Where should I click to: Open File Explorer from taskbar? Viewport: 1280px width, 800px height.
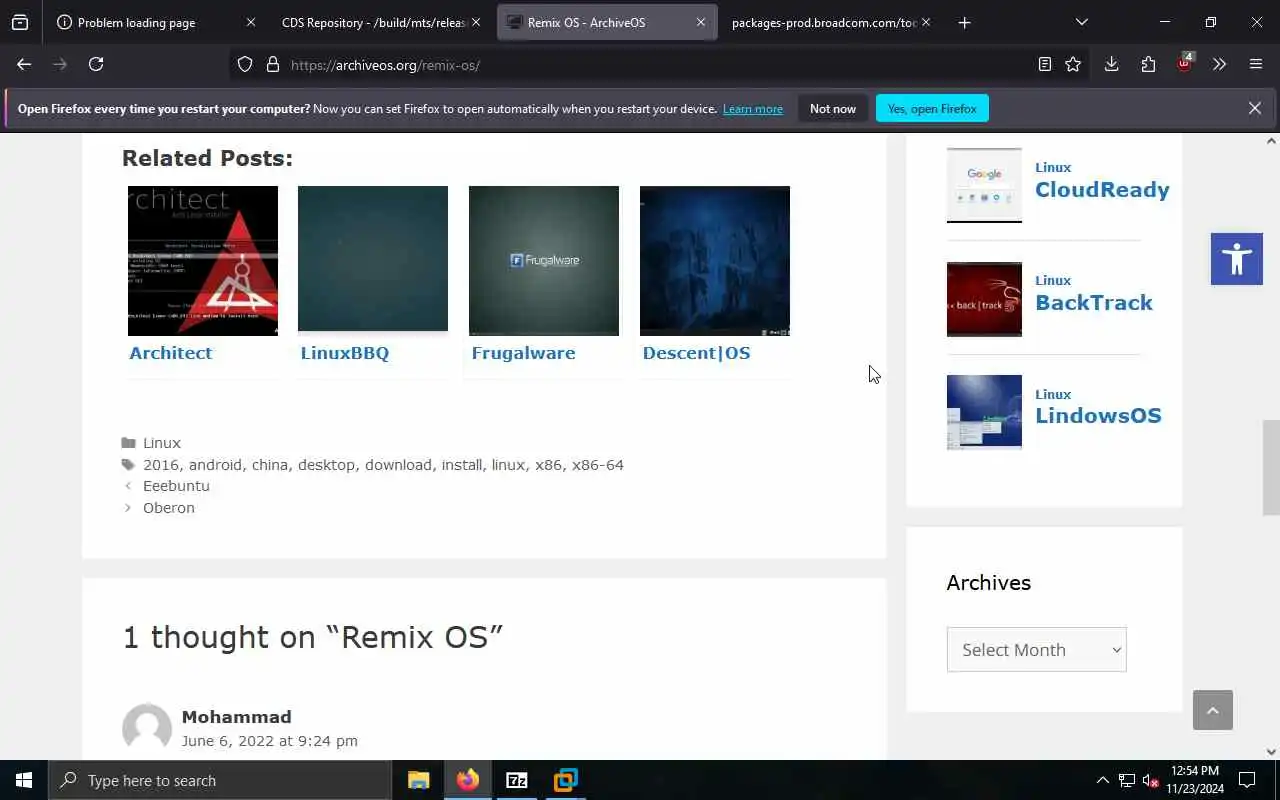click(418, 780)
